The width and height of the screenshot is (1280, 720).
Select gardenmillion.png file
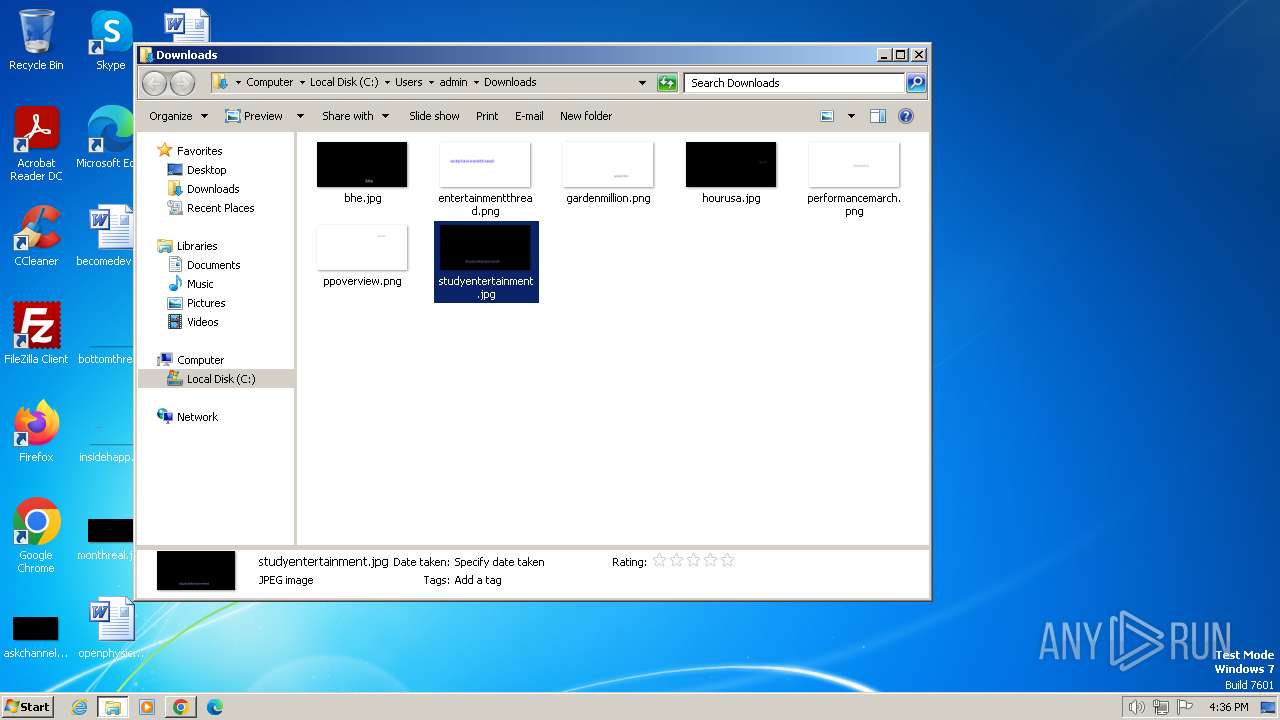[x=608, y=173]
